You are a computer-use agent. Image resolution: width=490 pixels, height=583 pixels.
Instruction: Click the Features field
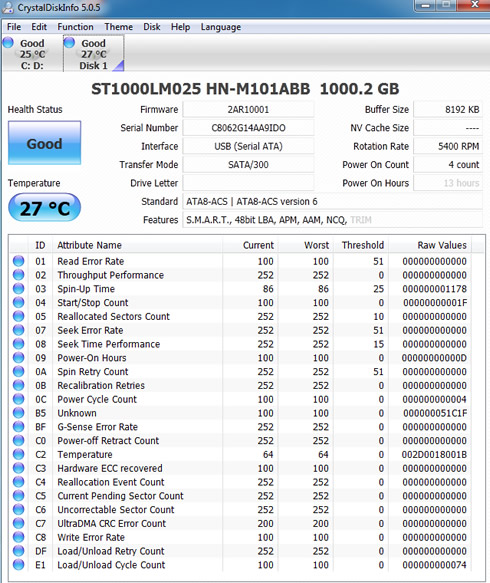[332, 220]
